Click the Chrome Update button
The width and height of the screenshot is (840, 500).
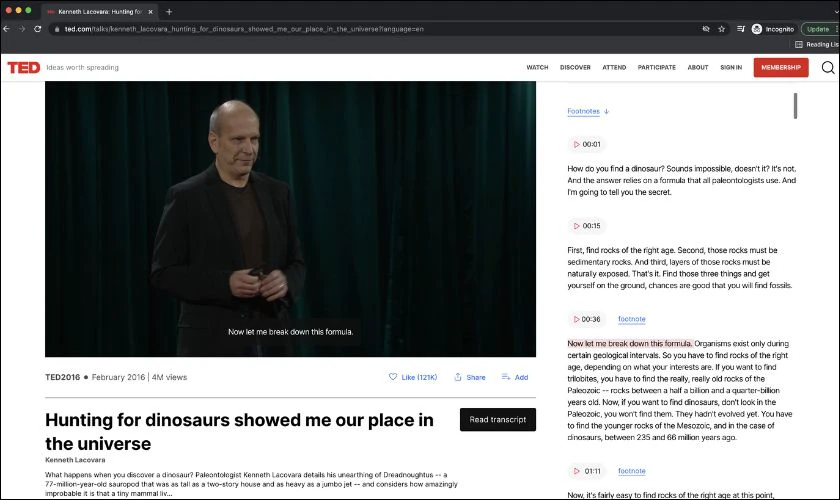pyautogui.click(x=820, y=29)
